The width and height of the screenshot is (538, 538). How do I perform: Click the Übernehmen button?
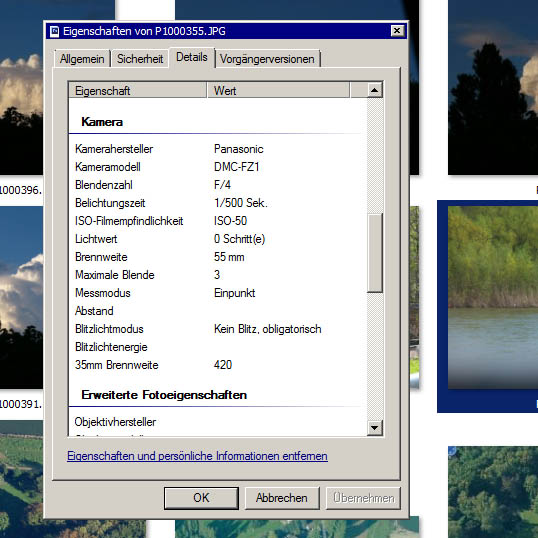click(363, 498)
